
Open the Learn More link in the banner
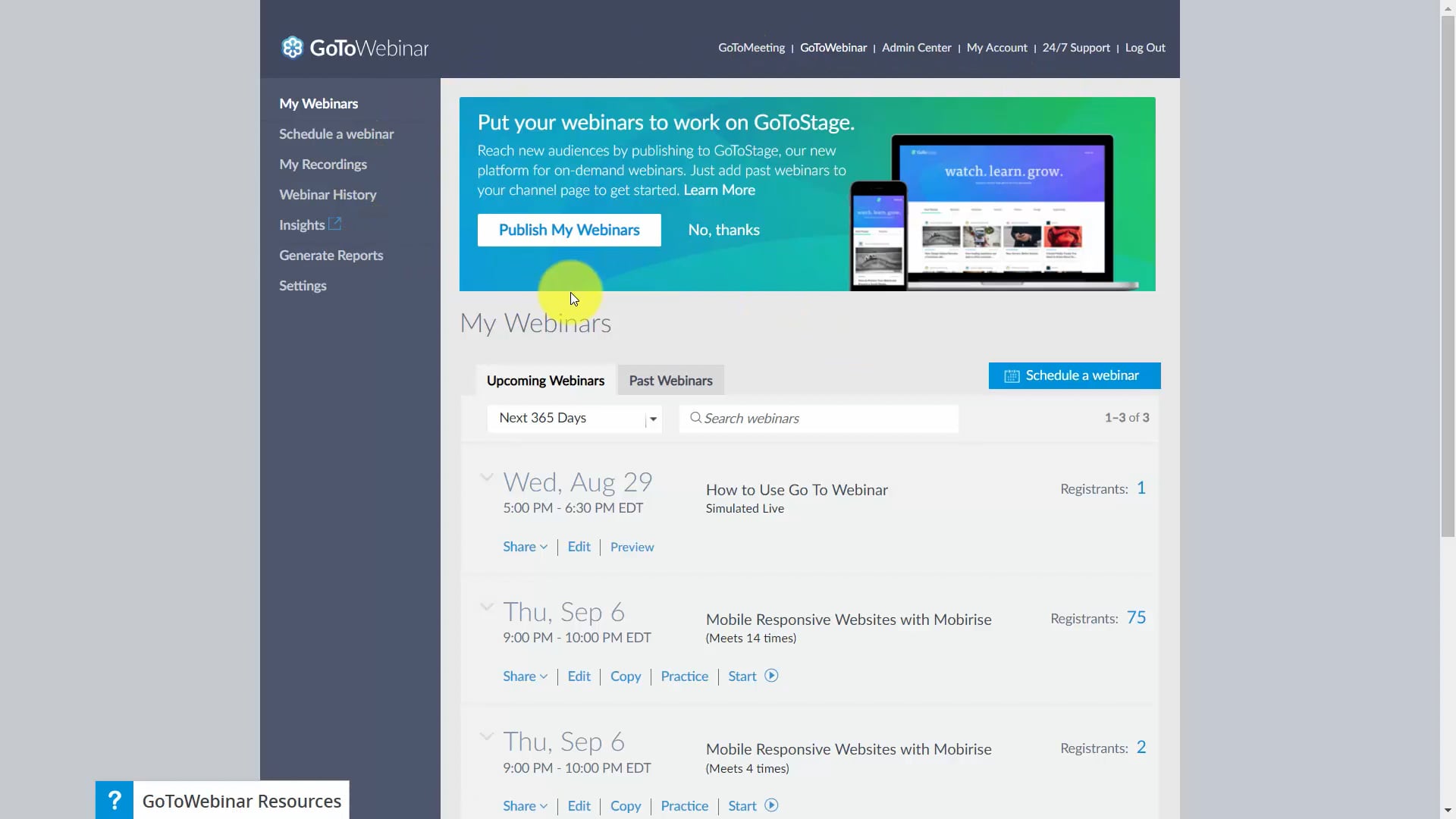(x=719, y=190)
